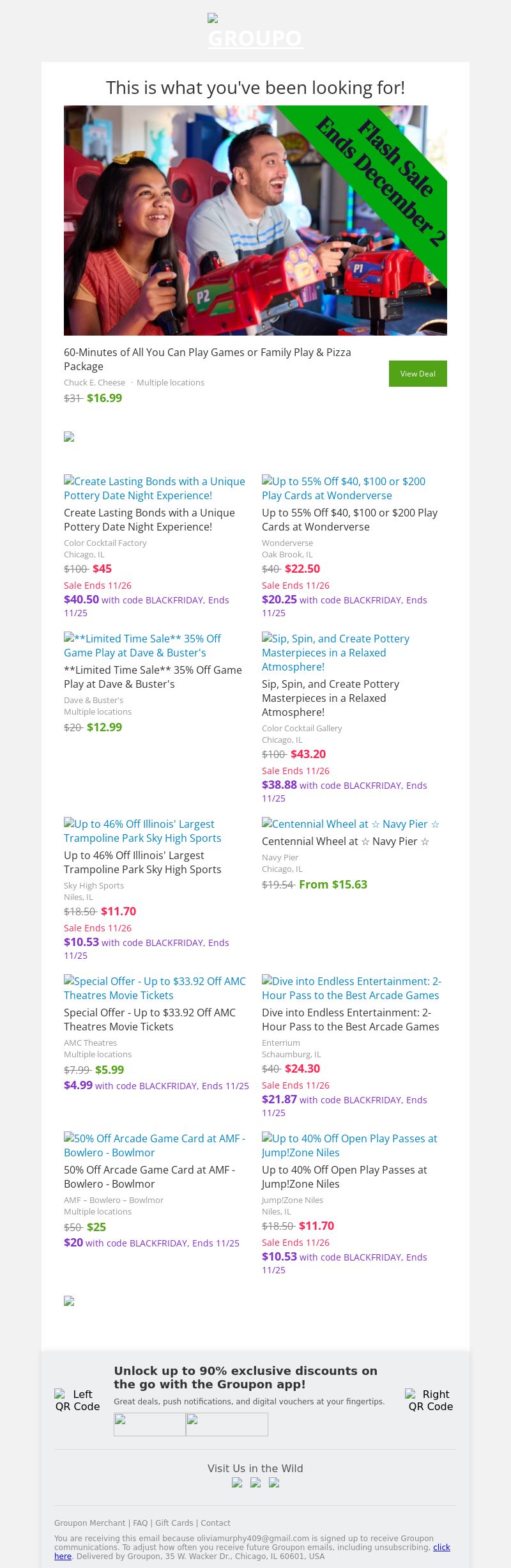Open the Pottery Date Night Experience deal link
The height and width of the screenshot is (1568, 511).
154,488
